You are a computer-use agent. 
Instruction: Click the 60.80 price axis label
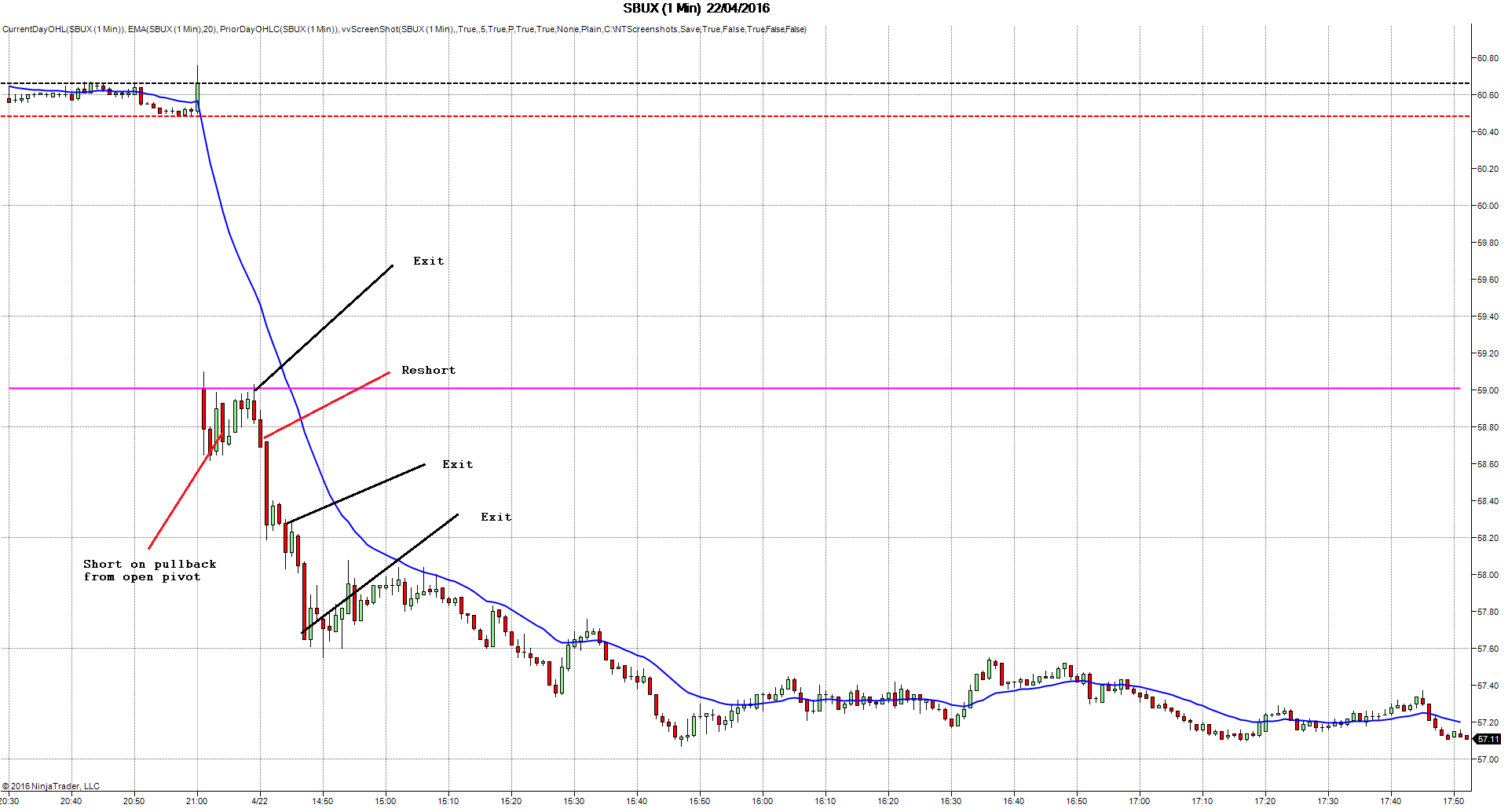1488,58
